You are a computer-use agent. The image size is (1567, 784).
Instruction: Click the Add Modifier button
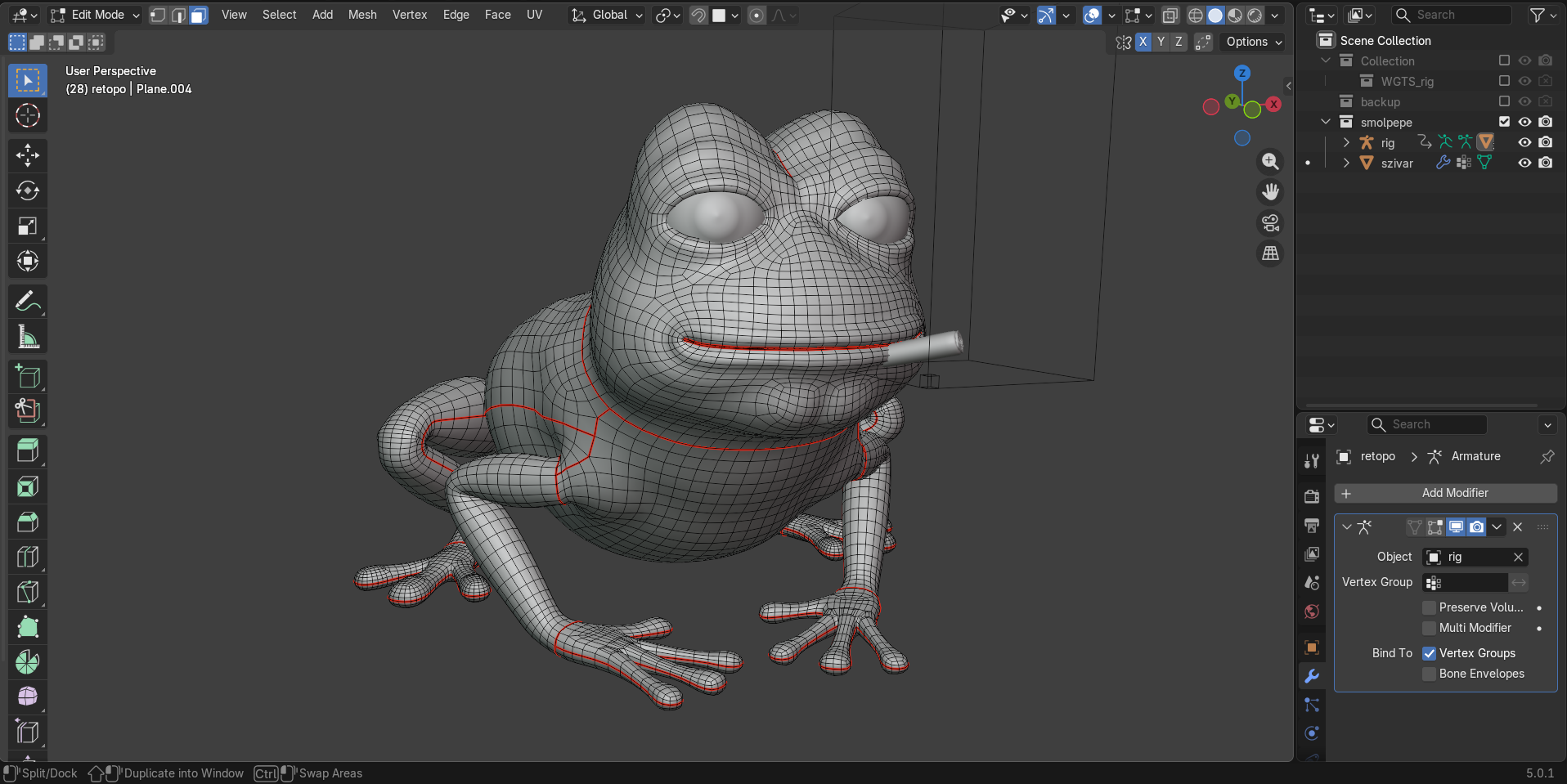(1445, 493)
